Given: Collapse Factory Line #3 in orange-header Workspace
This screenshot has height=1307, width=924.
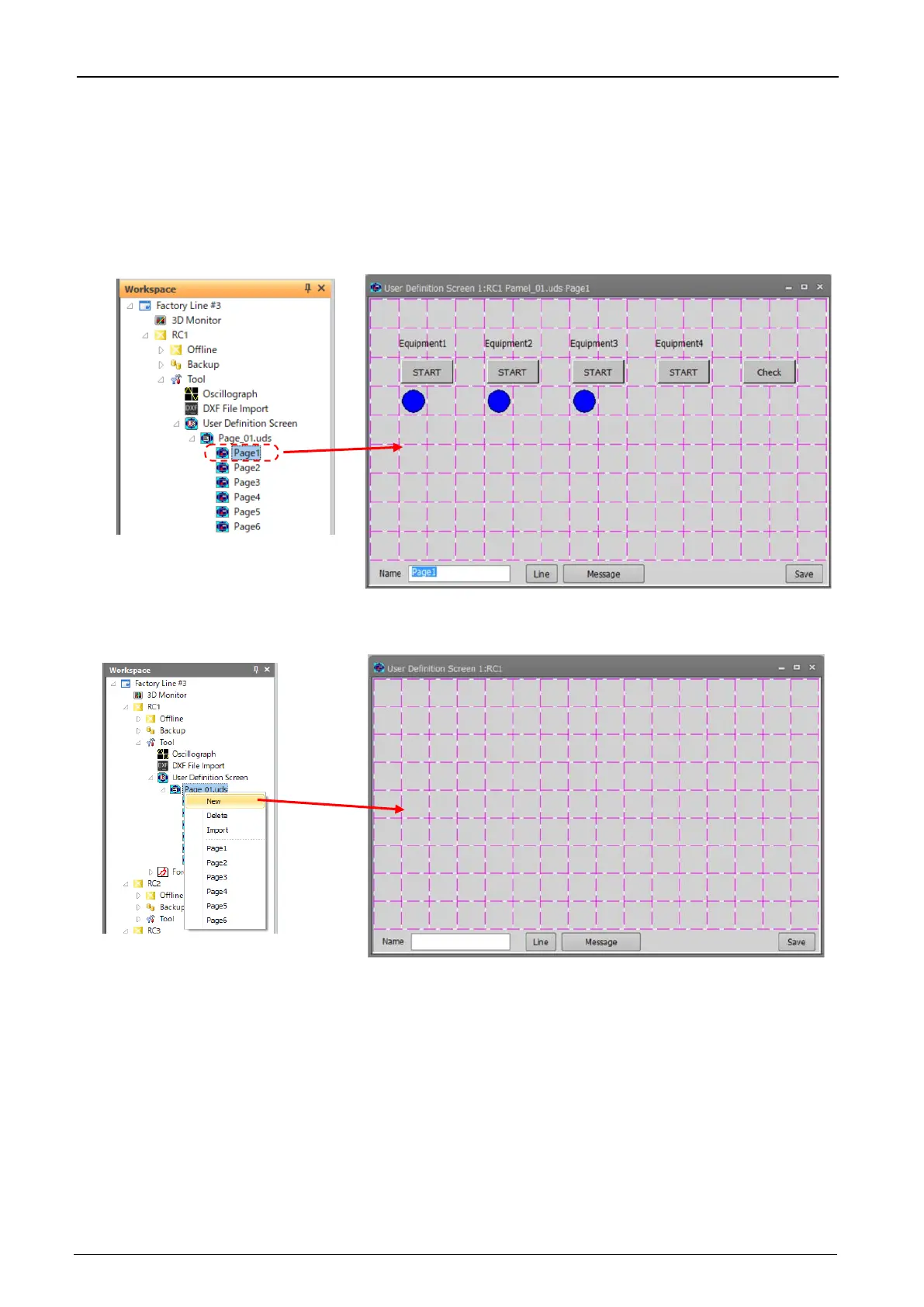Looking at the screenshot, I should [x=130, y=306].
